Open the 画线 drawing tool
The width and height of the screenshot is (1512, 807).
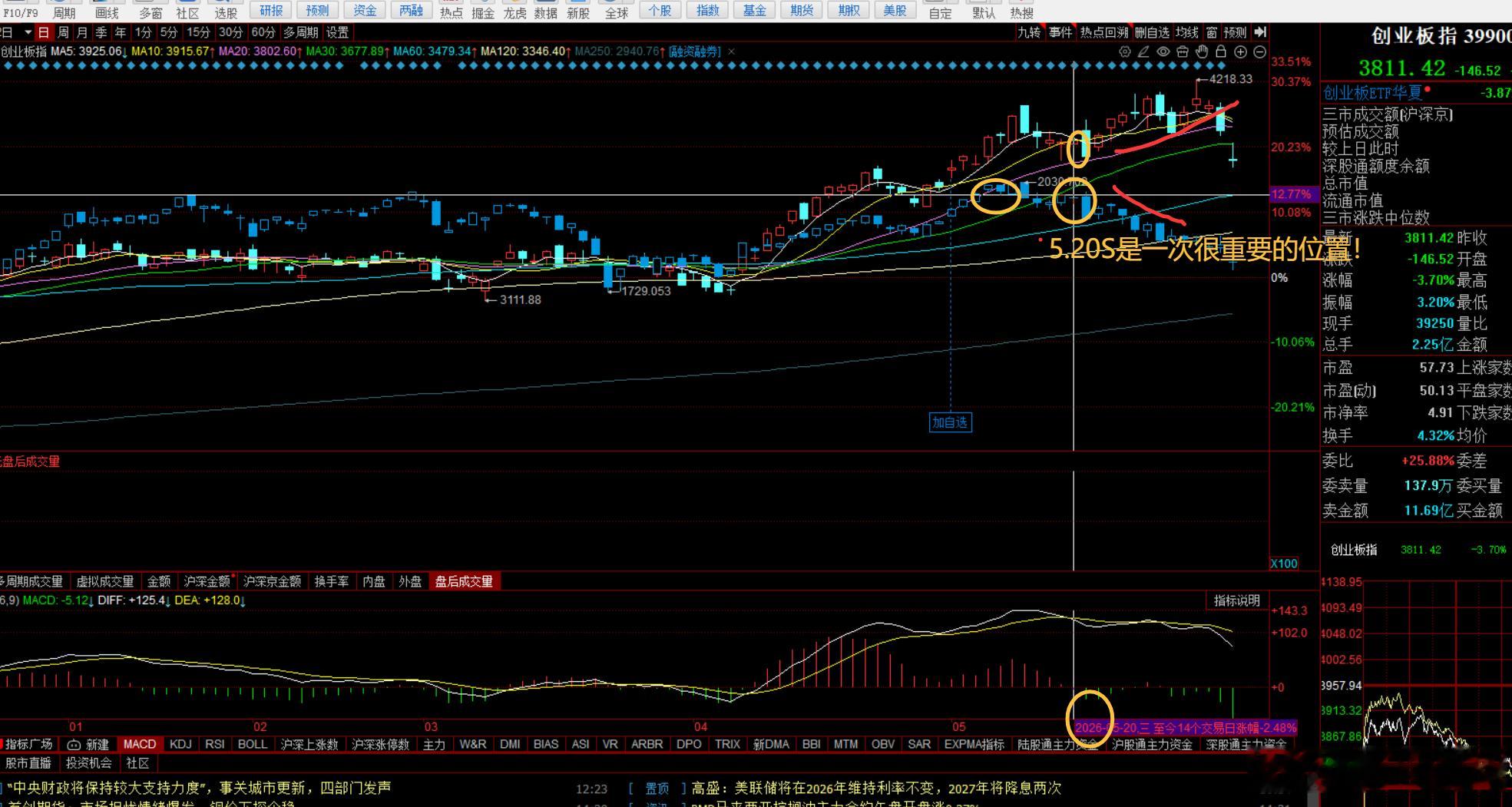point(108,12)
